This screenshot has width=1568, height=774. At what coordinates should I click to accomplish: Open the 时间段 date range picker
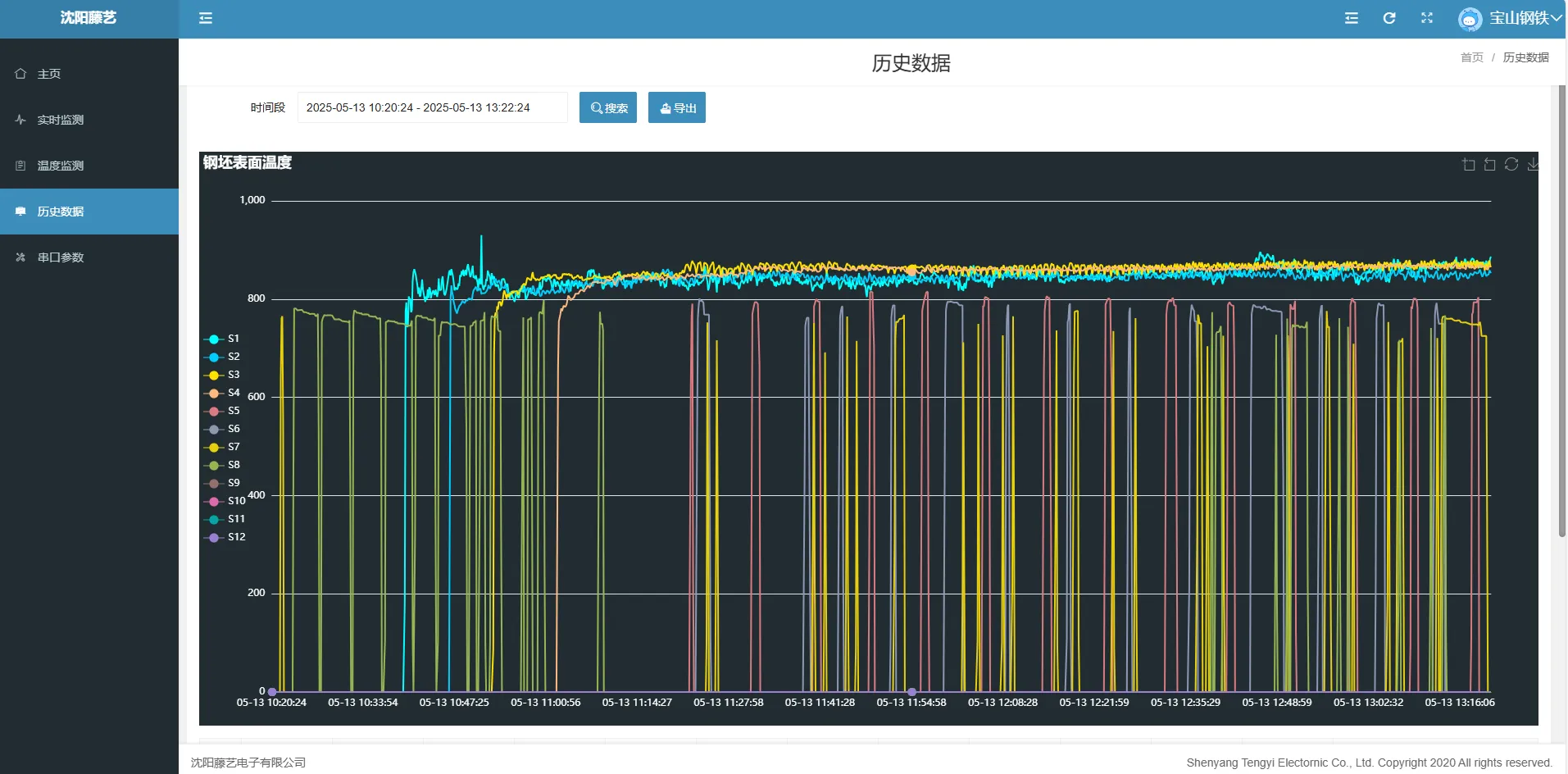click(x=432, y=107)
